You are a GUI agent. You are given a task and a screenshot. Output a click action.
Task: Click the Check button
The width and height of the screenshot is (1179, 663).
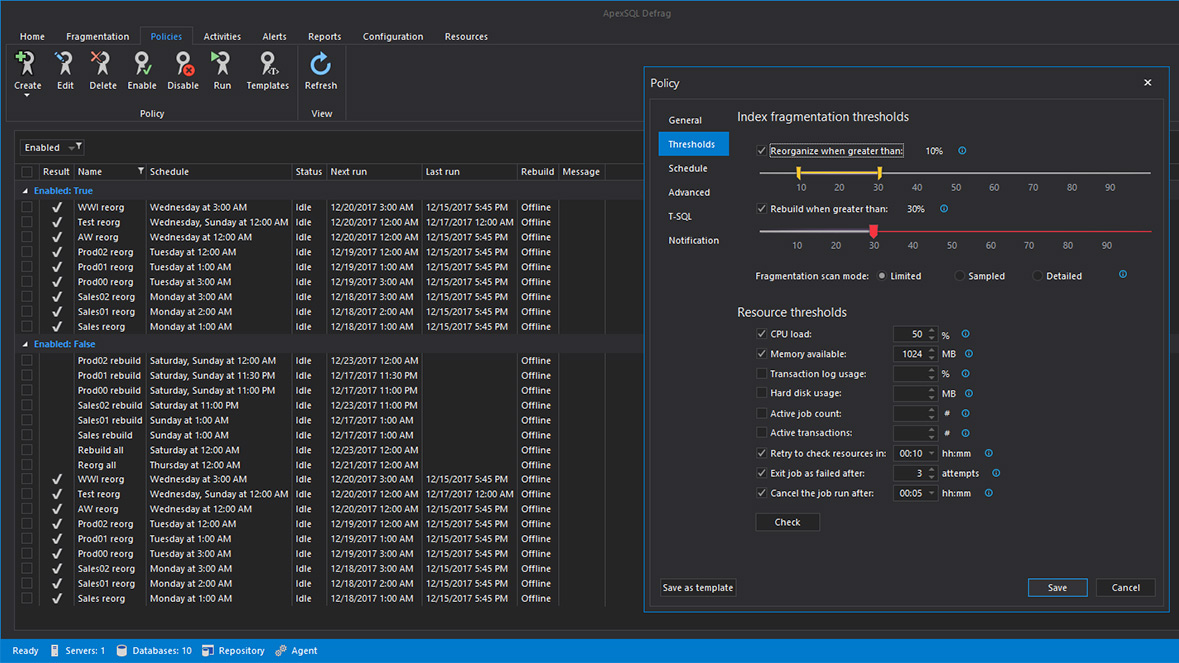pyautogui.click(x=787, y=521)
